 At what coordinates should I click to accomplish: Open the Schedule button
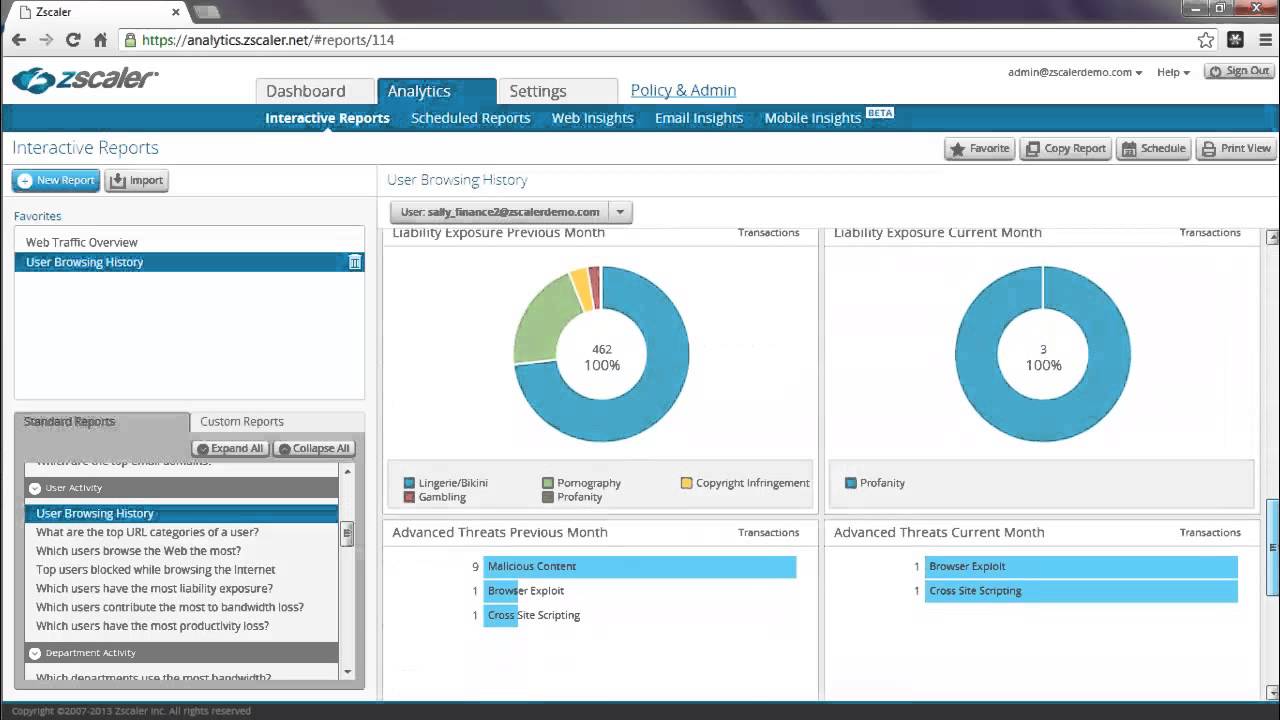(x=1153, y=148)
